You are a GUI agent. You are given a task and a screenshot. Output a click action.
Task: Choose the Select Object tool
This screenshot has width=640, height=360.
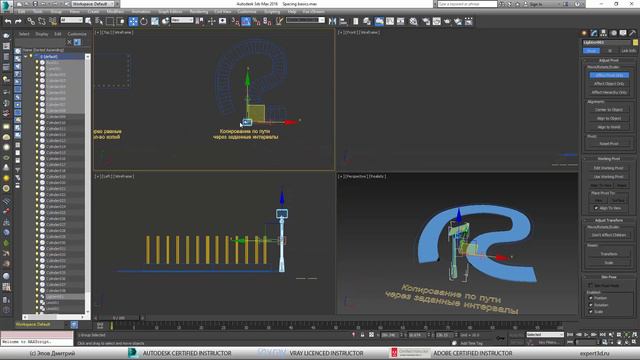click(88, 21)
